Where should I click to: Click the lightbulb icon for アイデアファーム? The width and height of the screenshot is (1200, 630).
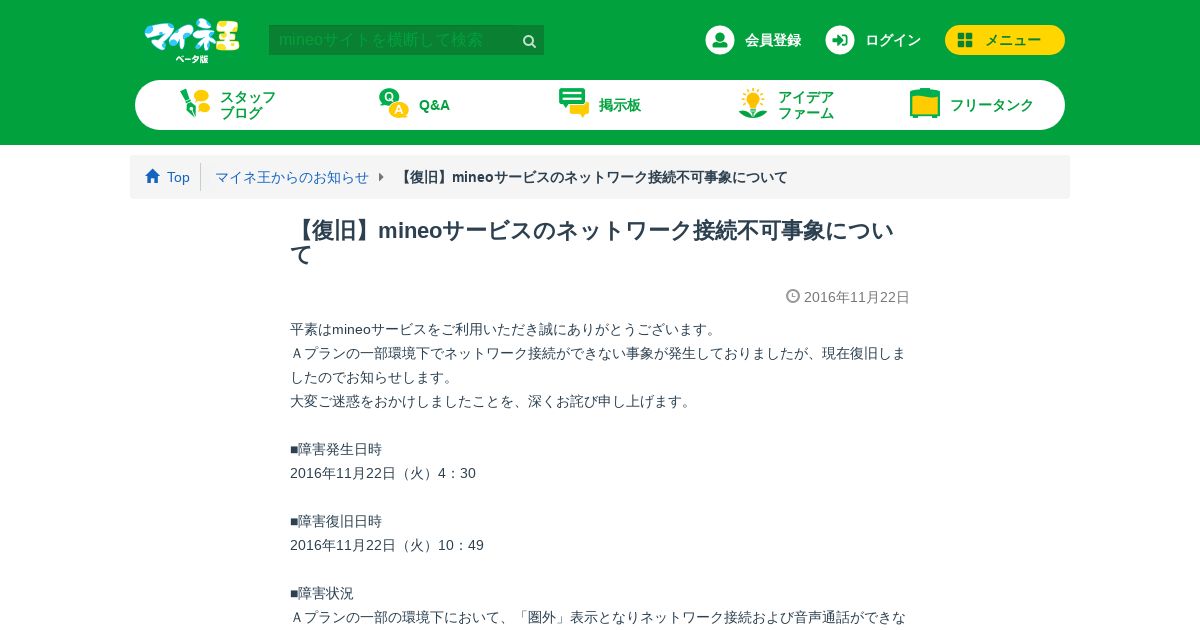point(753,103)
